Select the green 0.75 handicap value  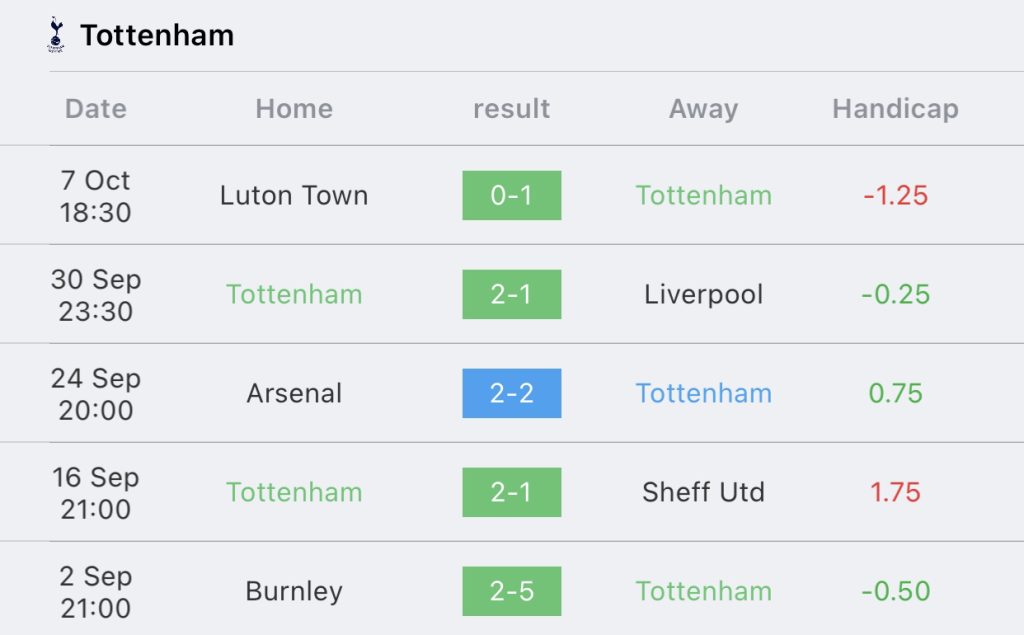click(x=895, y=393)
